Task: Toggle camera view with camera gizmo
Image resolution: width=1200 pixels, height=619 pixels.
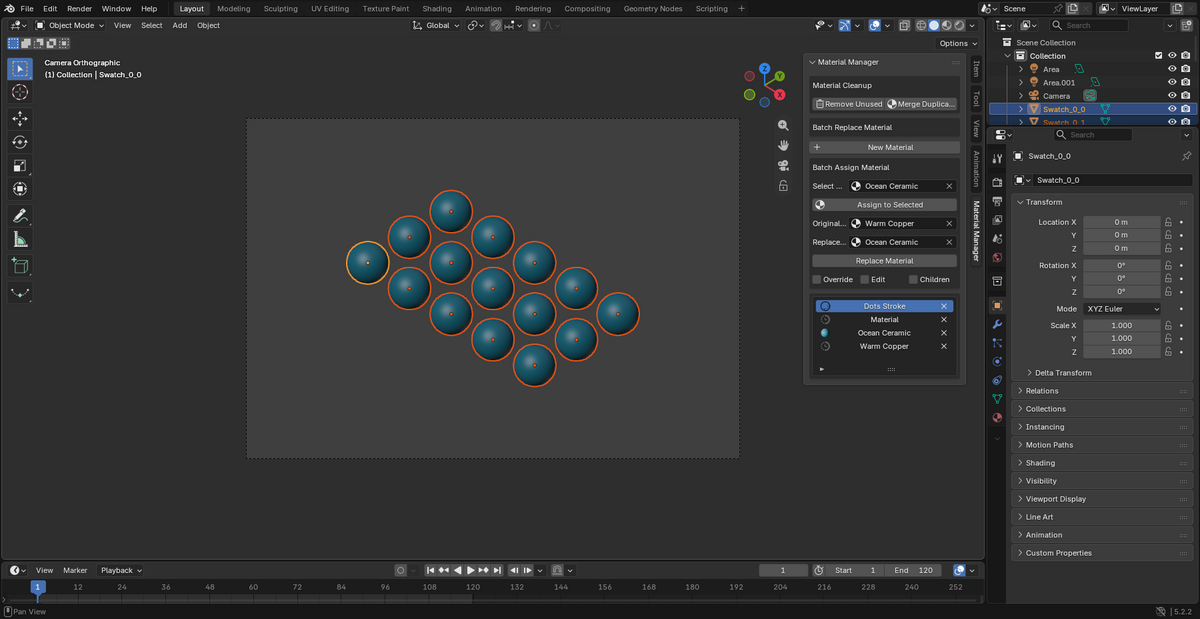Action: (784, 165)
